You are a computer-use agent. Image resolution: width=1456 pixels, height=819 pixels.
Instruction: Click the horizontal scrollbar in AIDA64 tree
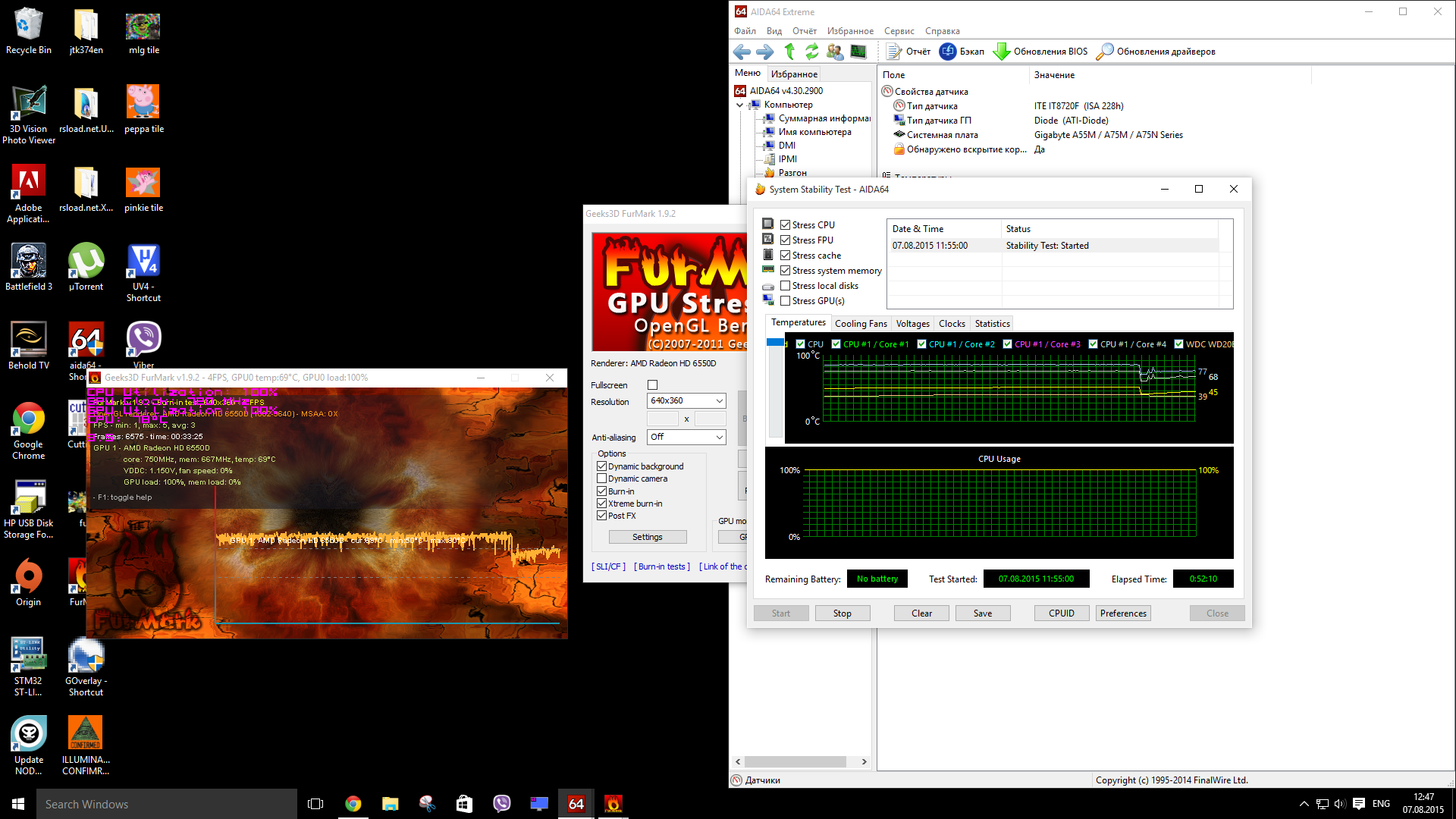point(795,761)
